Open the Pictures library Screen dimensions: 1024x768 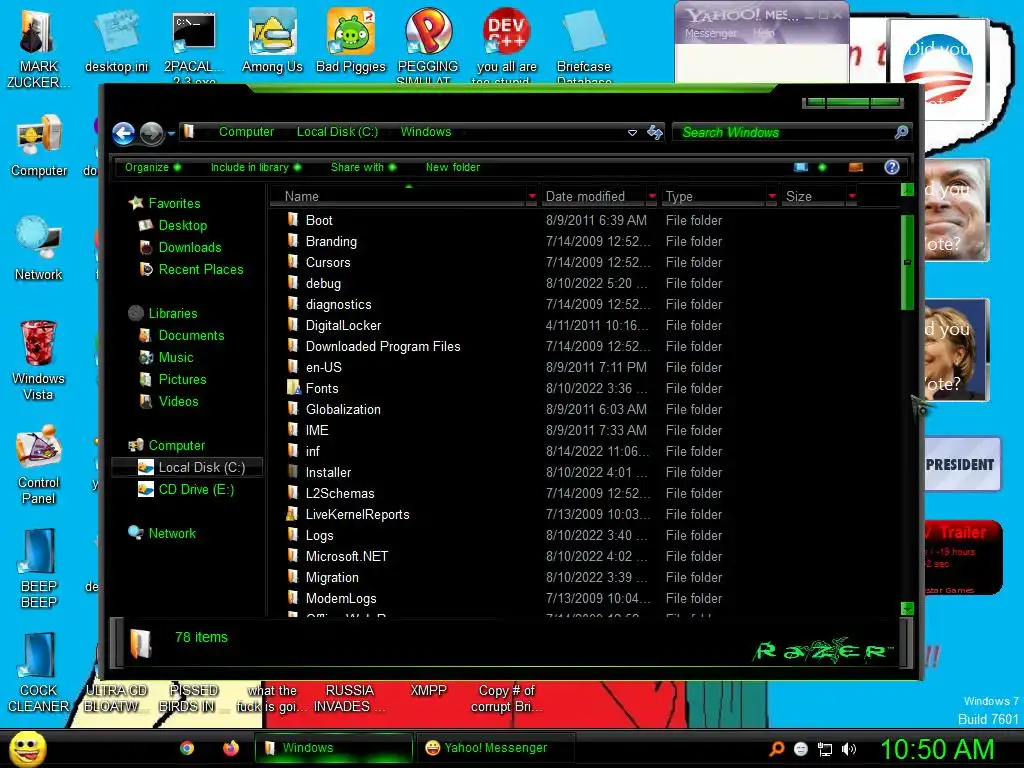[182, 379]
